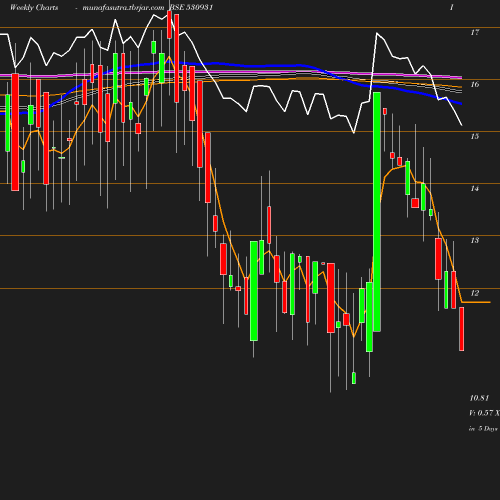
Task: Click price axis label 17
Action: pos(475,32)
